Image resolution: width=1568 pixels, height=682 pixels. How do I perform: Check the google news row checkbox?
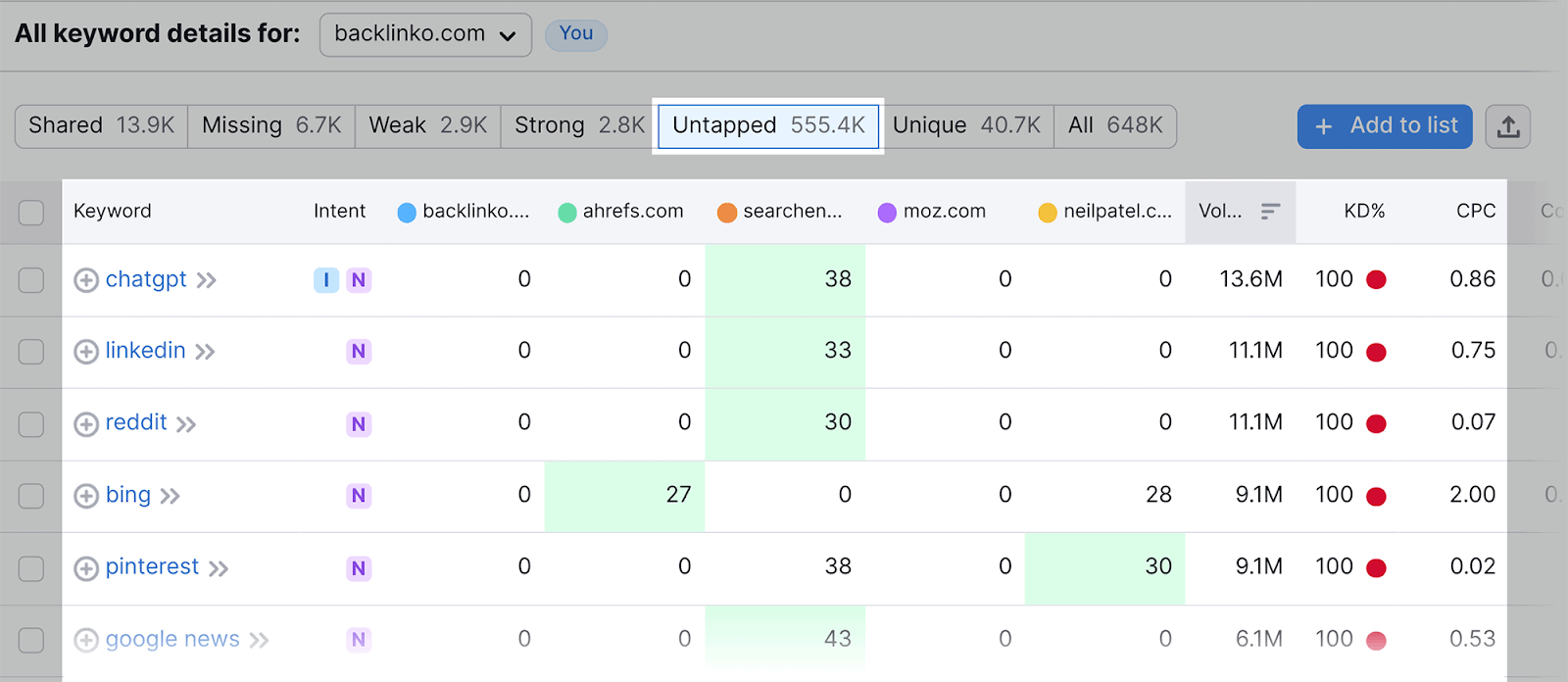(31, 640)
